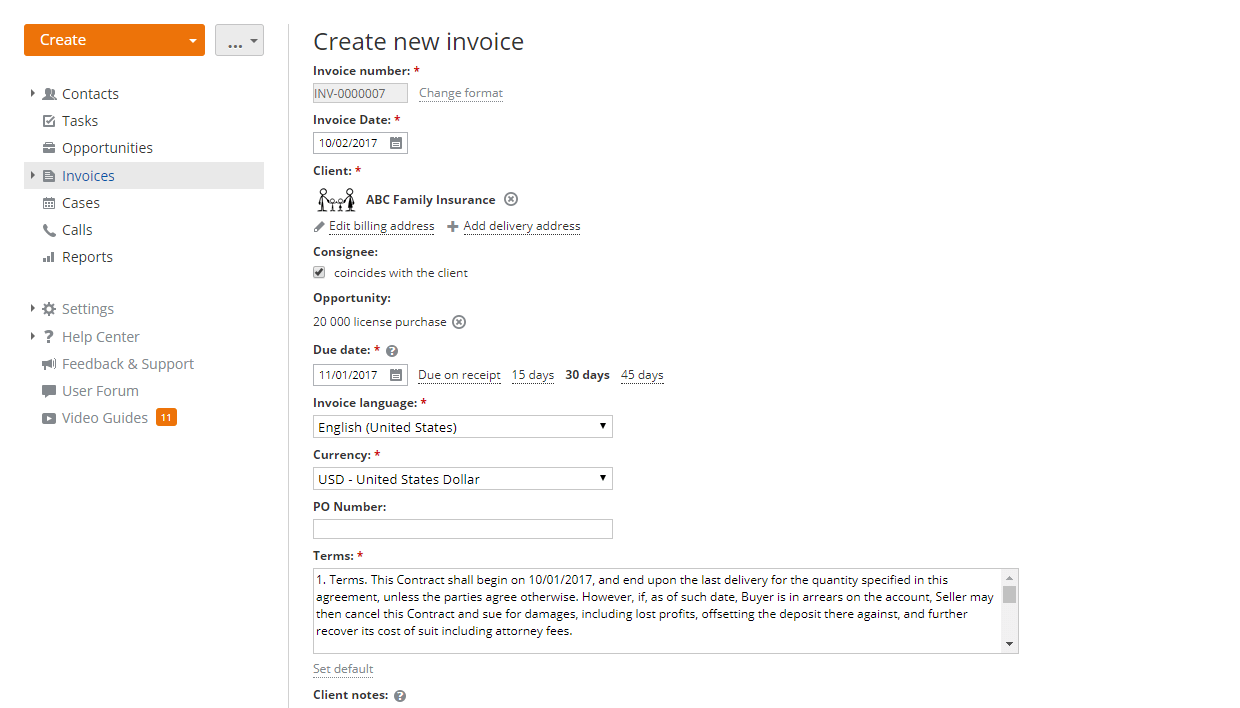Click the Due date help question mark
Image resolution: width=1240 pixels, height=708 pixels.
coord(390,350)
